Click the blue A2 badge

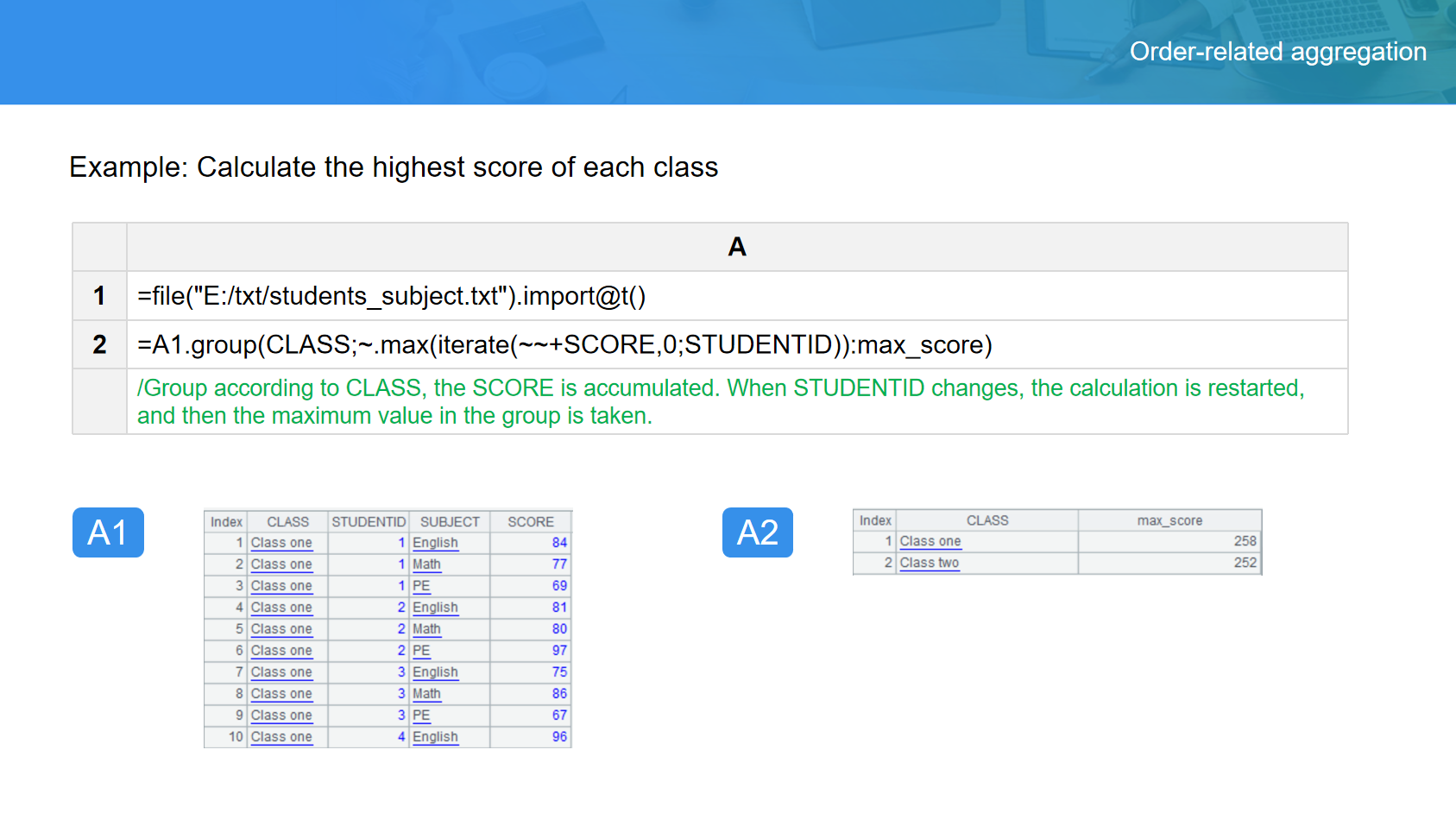757,532
